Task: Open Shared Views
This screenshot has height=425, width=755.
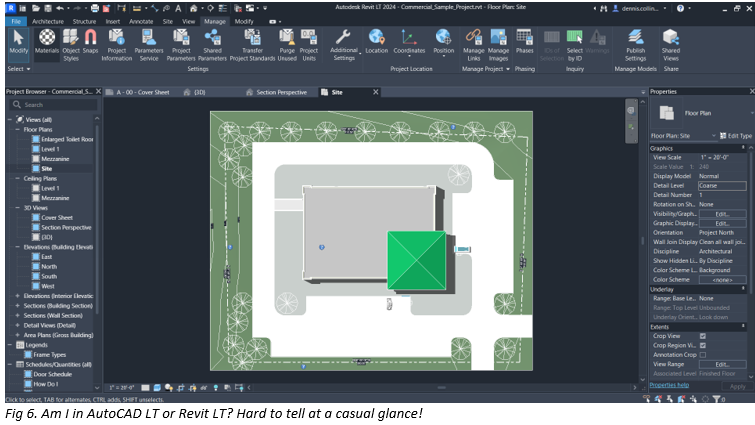Action: (671, 45)
